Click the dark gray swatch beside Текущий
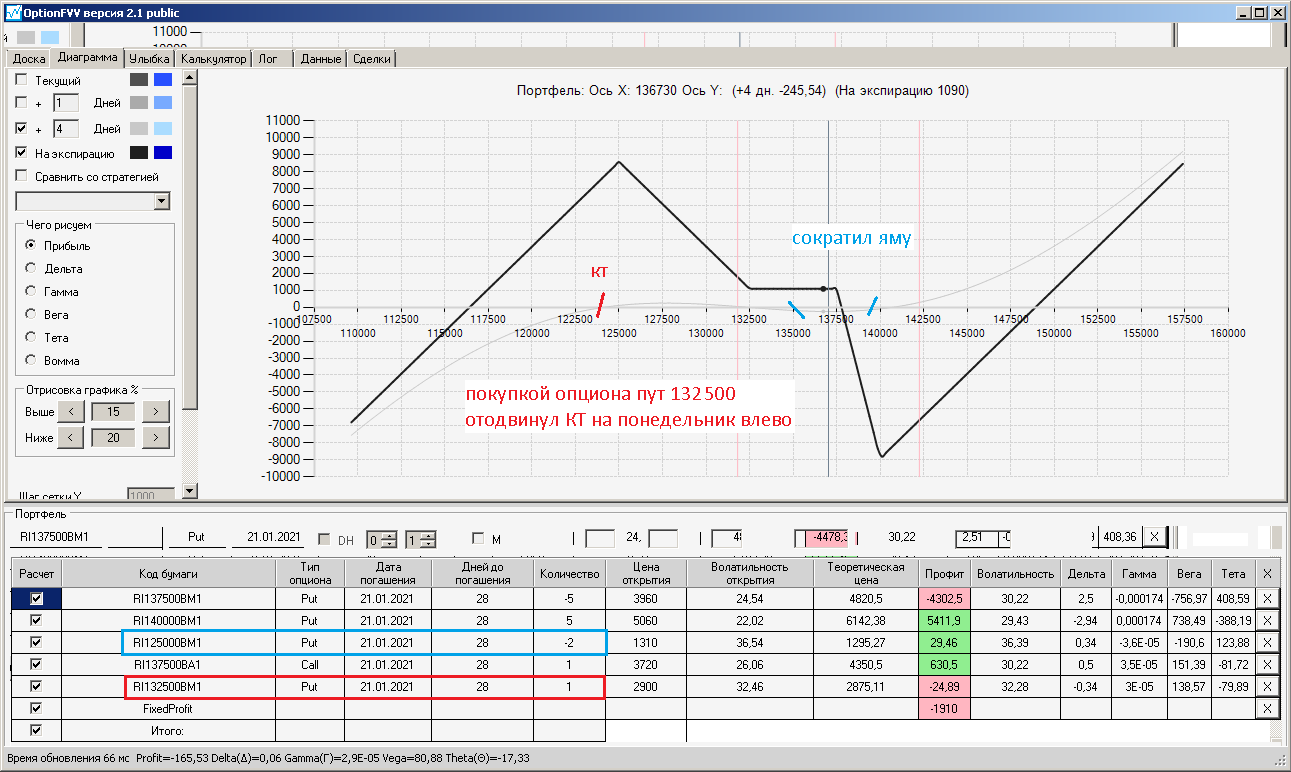The width and height of the screenshot is (1291, 772). click(x=139, y=80)
